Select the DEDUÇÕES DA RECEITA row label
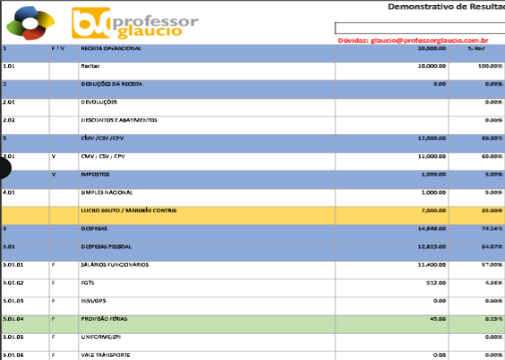The height and width of the screenshot is (360, 505). point(112,84)
